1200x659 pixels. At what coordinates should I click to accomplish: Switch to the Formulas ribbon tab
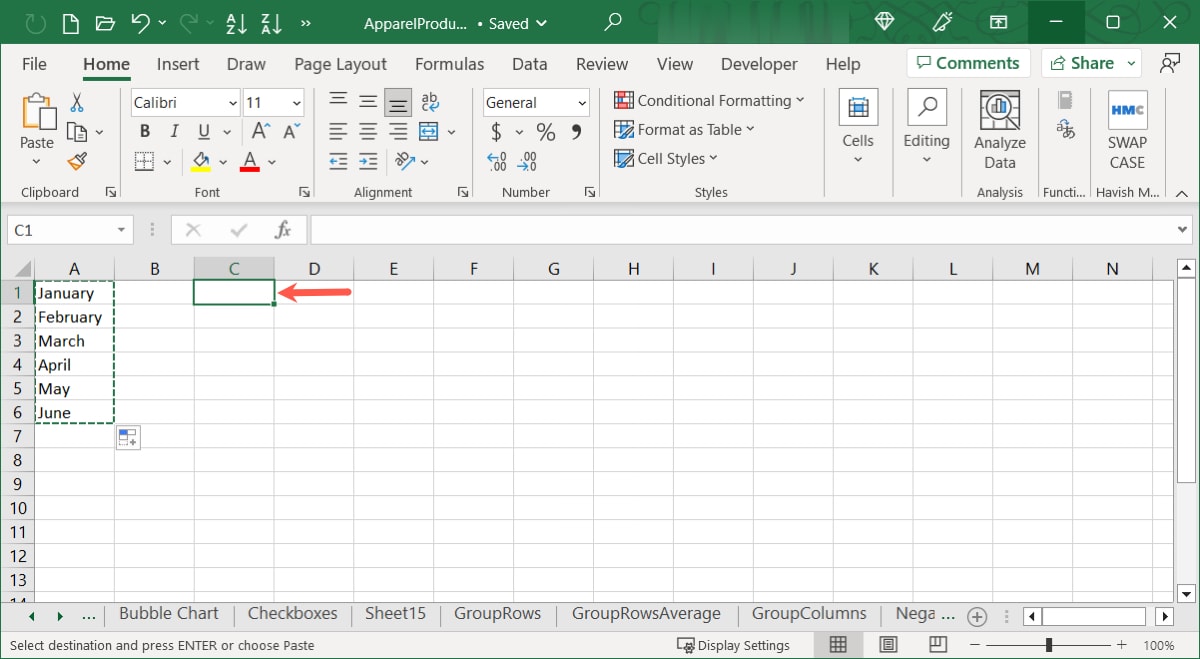[449, 64]
